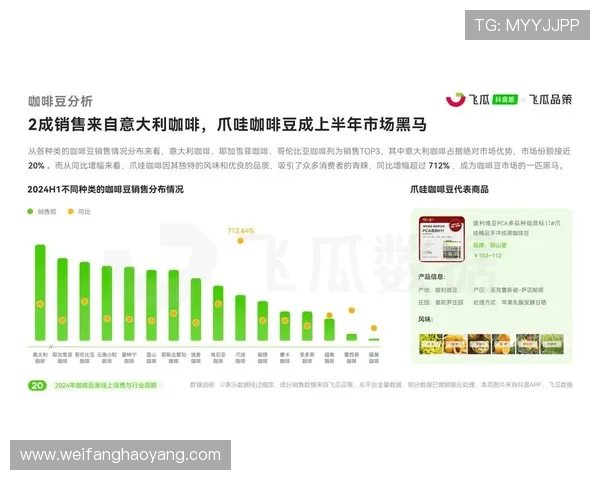This screenshot has height=480, width=600.
Task: Click the green bar for 肯尼亚咖啡
Action: pyautogui.click(x=218, y=313)
